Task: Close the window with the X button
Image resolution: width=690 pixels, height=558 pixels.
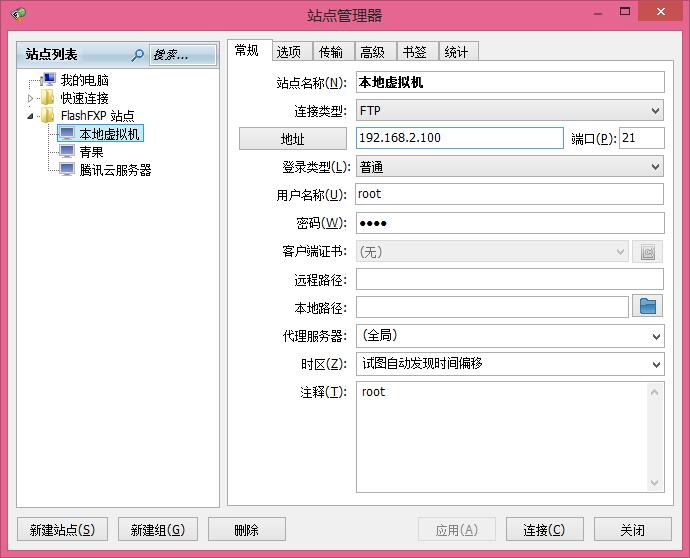Action: (x=661, y=11)
